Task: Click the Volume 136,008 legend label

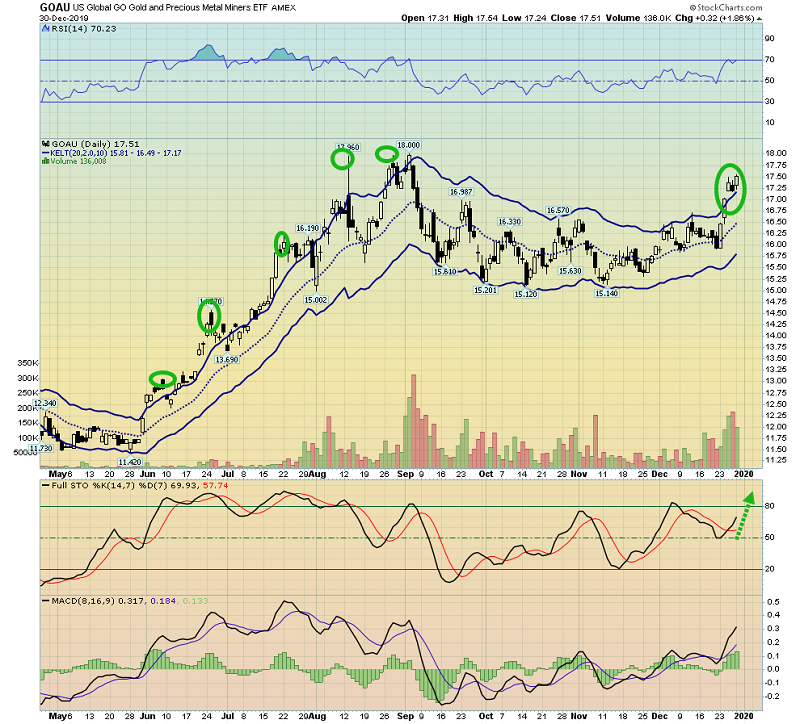Action: click(78, 161)
